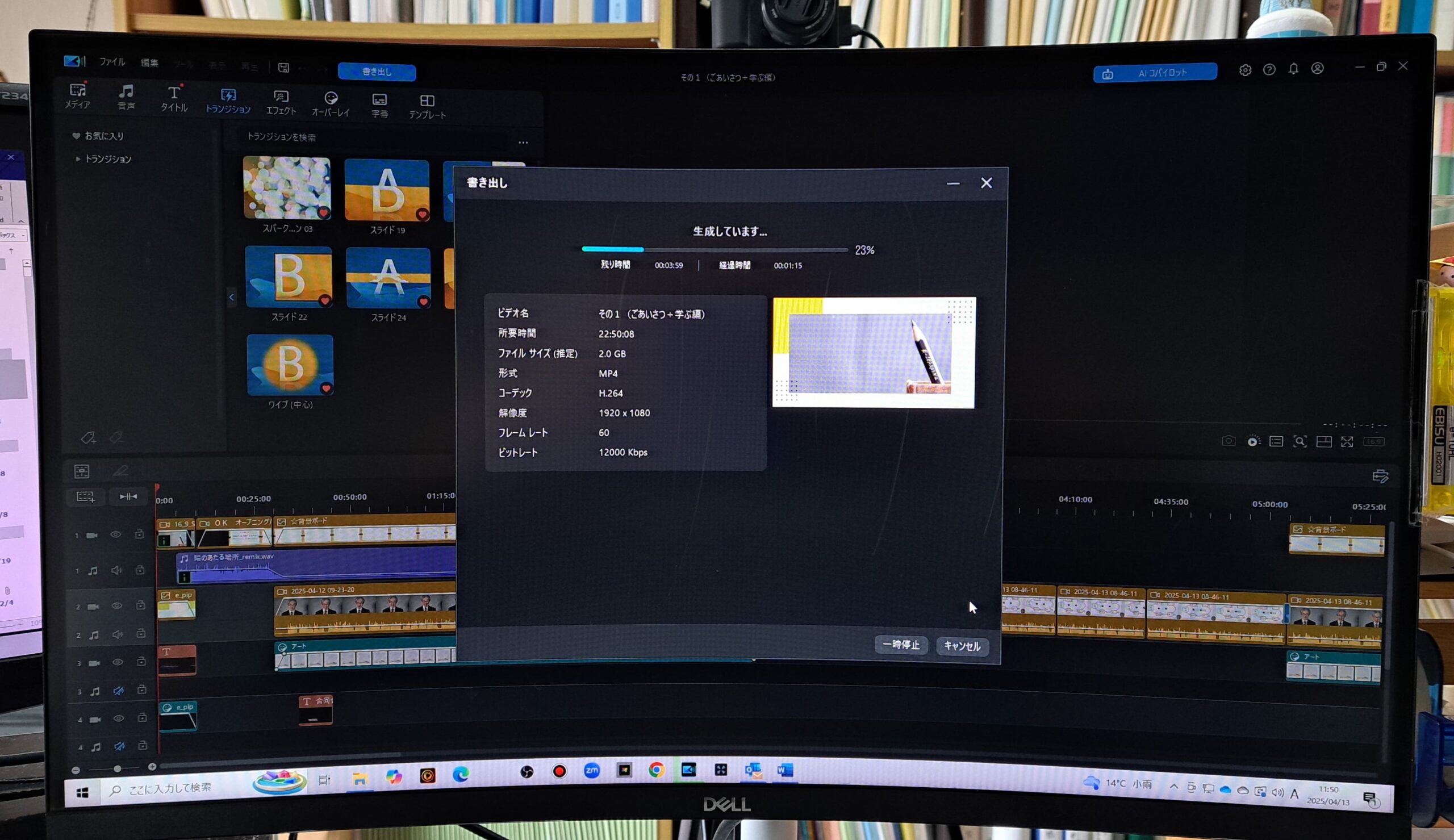Zoom in timeline with plus icon
The image size is (1454, 840).
[x=152, y=767]
